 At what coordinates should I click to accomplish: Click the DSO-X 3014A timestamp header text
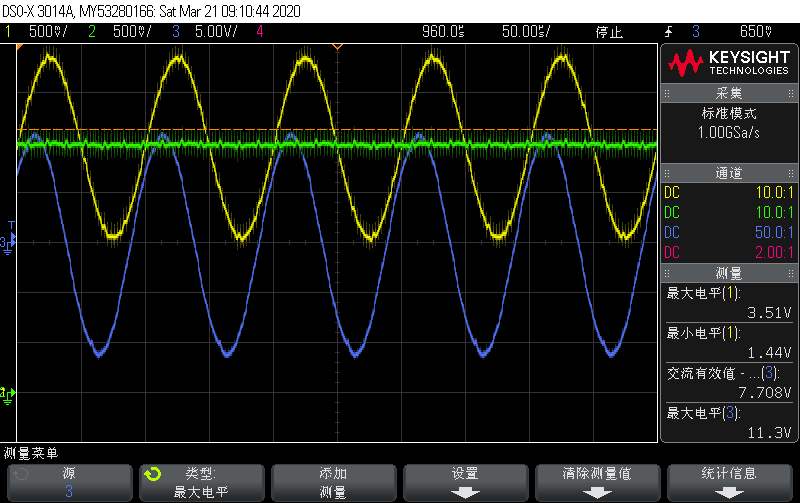[152, 11]
